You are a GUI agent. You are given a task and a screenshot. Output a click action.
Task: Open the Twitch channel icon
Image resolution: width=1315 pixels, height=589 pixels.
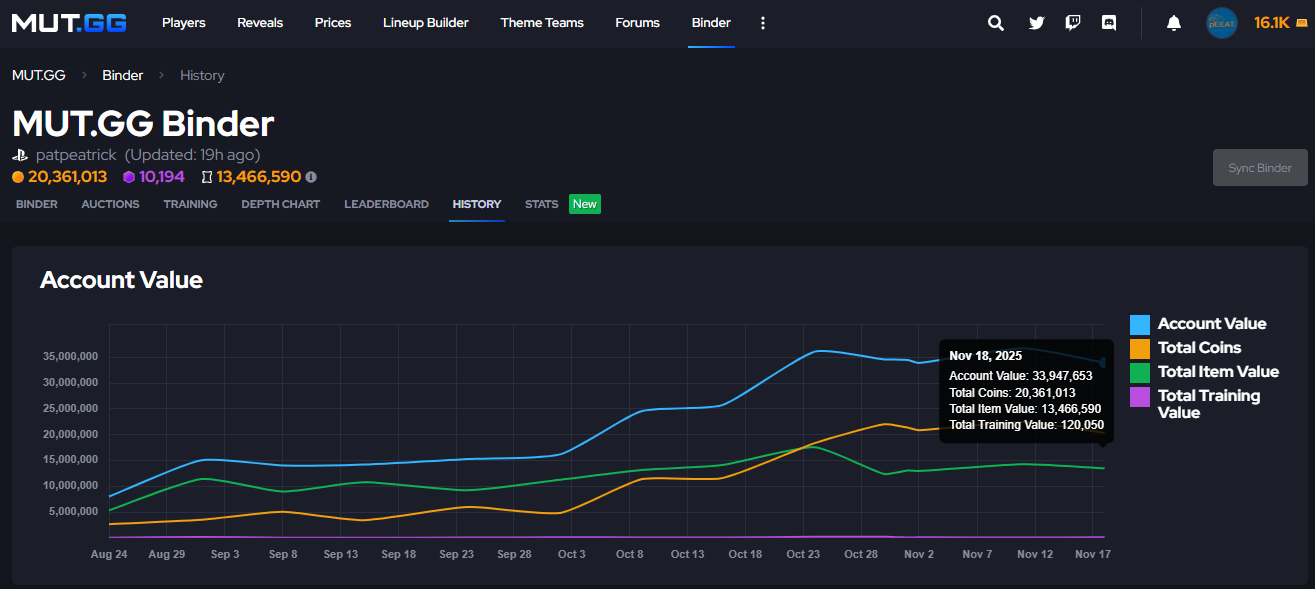click(1072, 23)
